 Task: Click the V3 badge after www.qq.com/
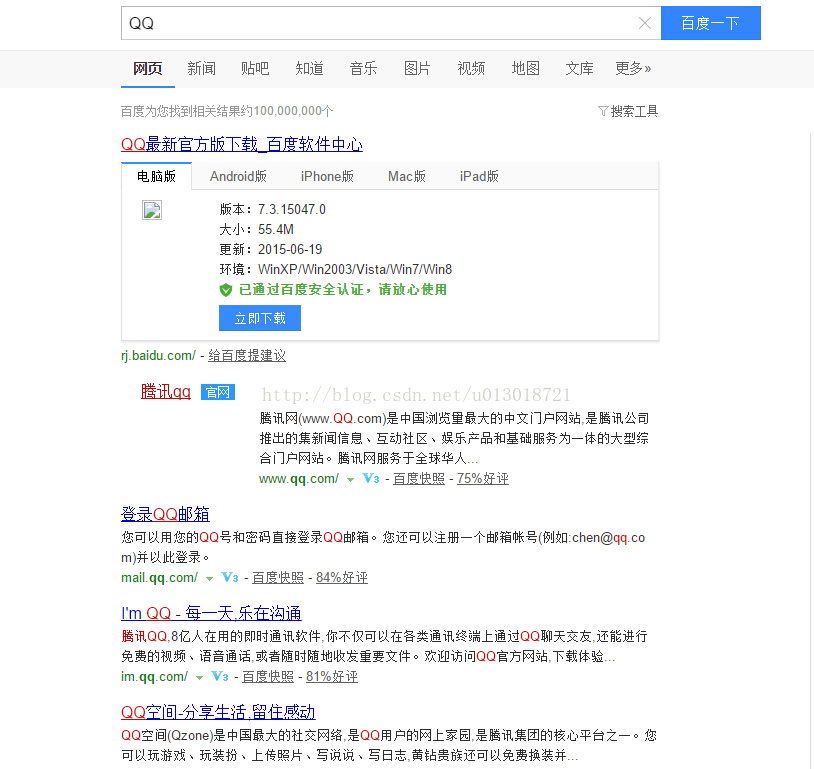click(x=371, y=479)
